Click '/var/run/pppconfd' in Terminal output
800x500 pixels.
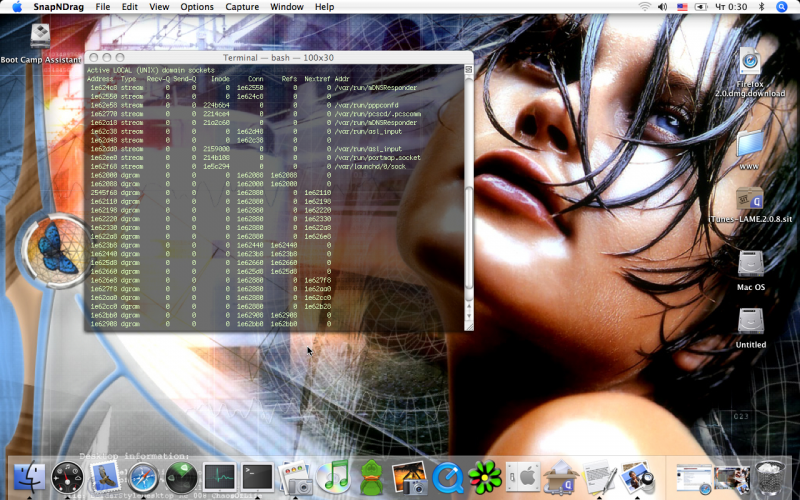coord(366,105)
